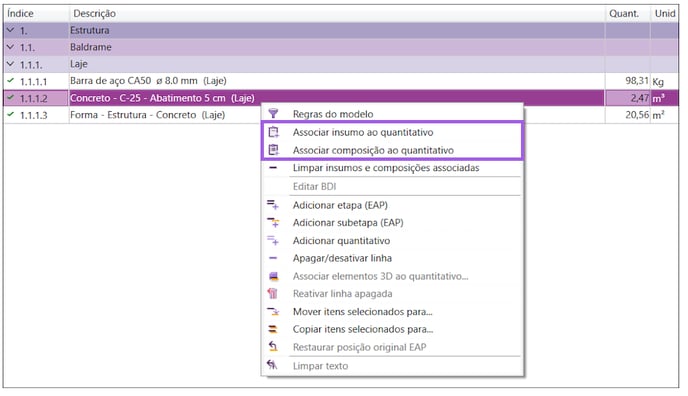Click the minus icon beside Apagar/desativar linha

(x=273, y=258)
